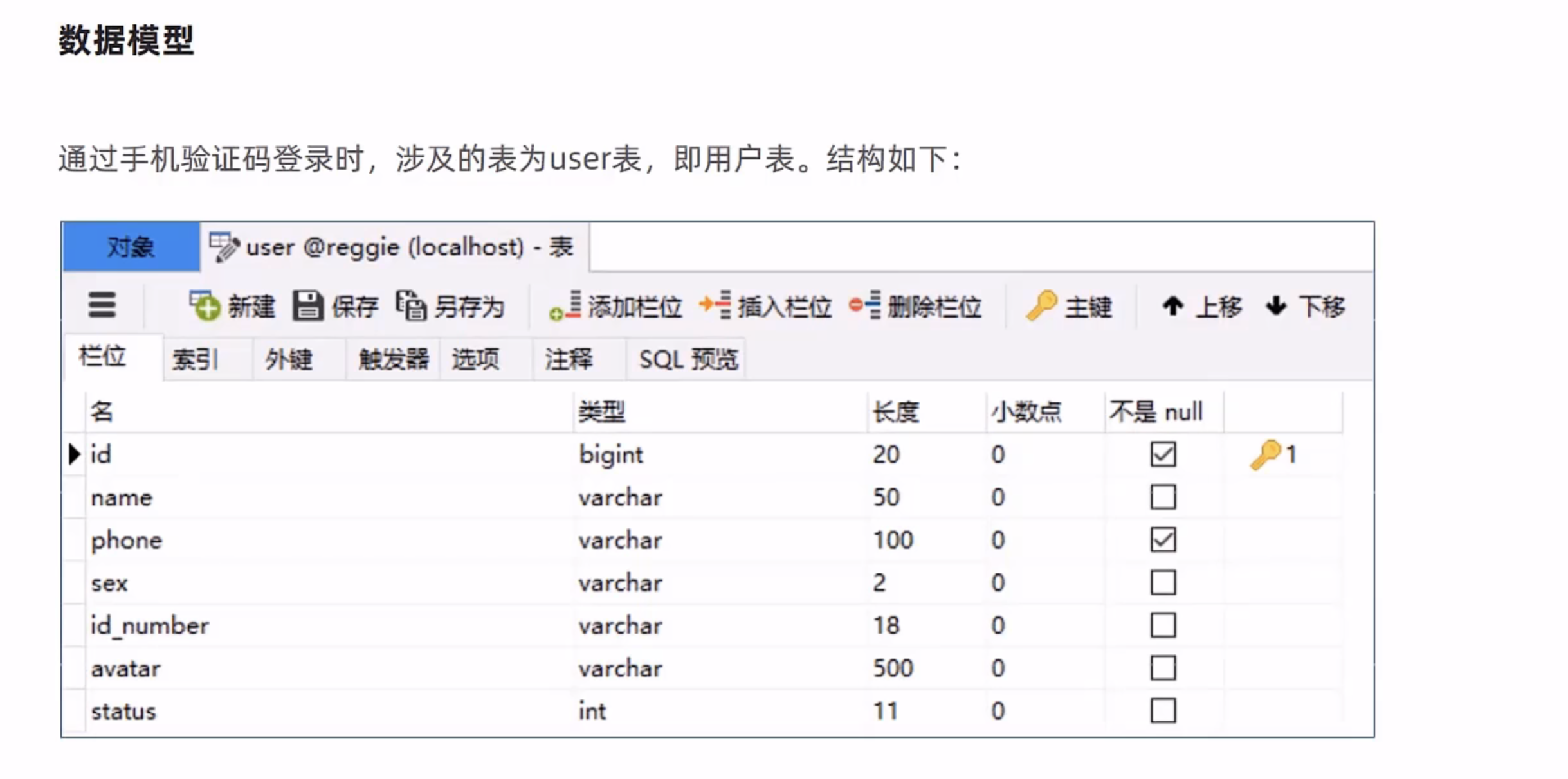Image resolution: width=1568 pixels, height=779 pixels.
Task: Open the 触发器 (Triggers) tab
Action: coord(393,359)
